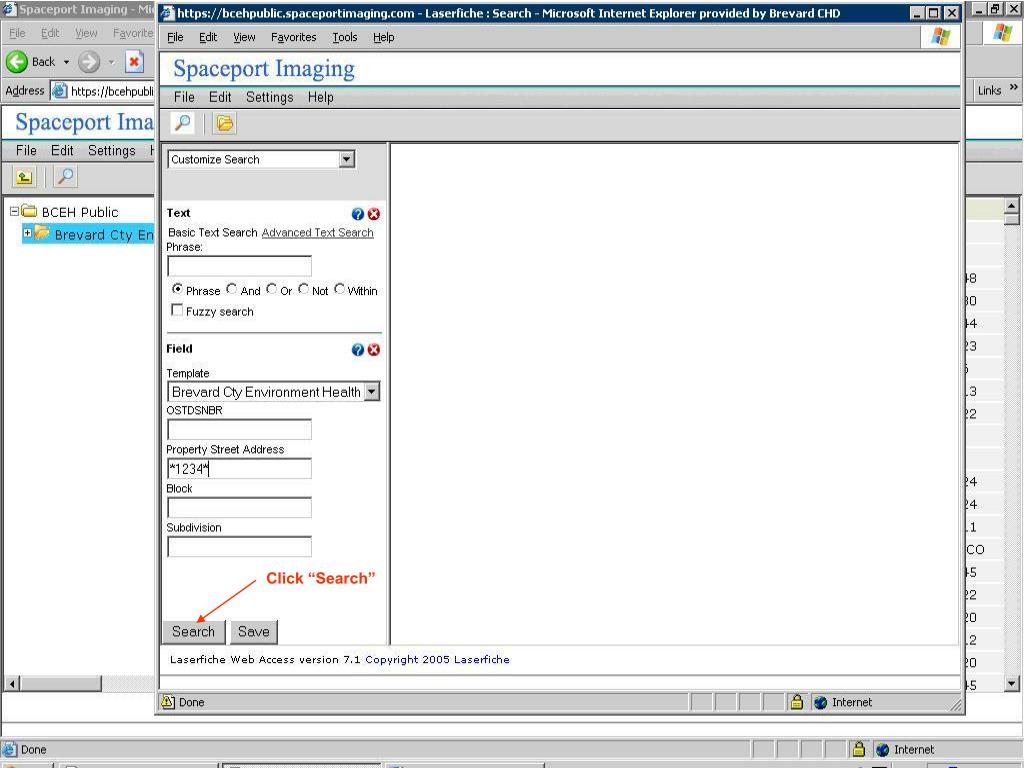1024x768 pixels.
Task: Click the Forward arrow in background browser
Action: (89, 62)
